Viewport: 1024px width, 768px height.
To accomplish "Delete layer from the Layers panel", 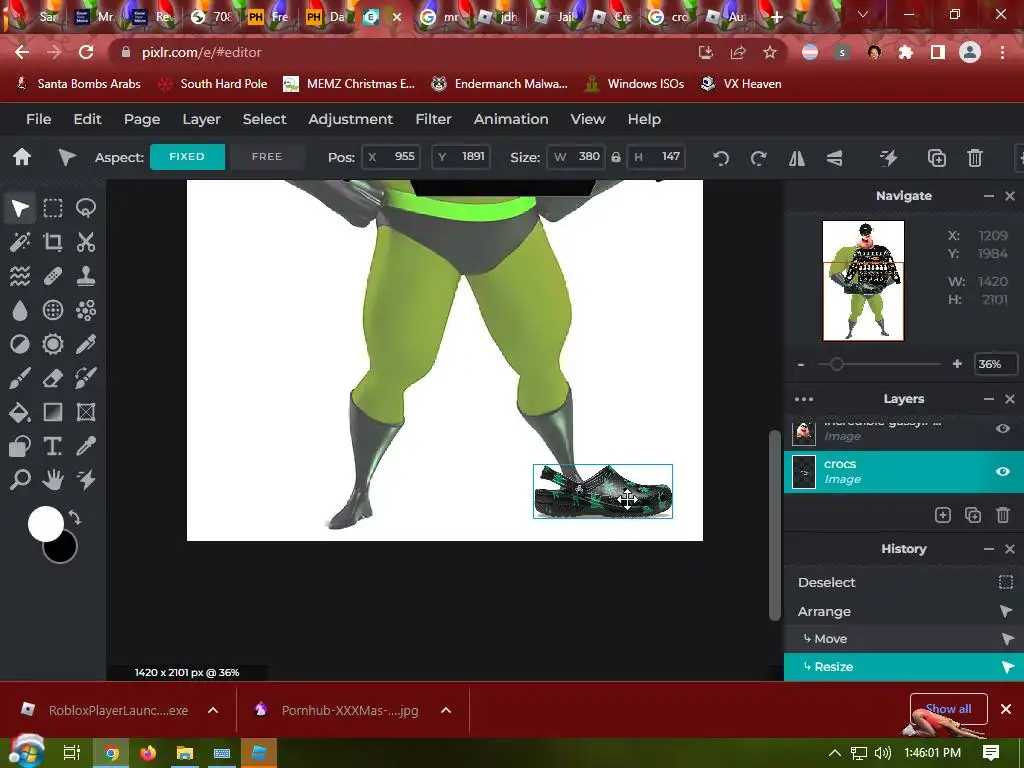I will pos(1003,515).
